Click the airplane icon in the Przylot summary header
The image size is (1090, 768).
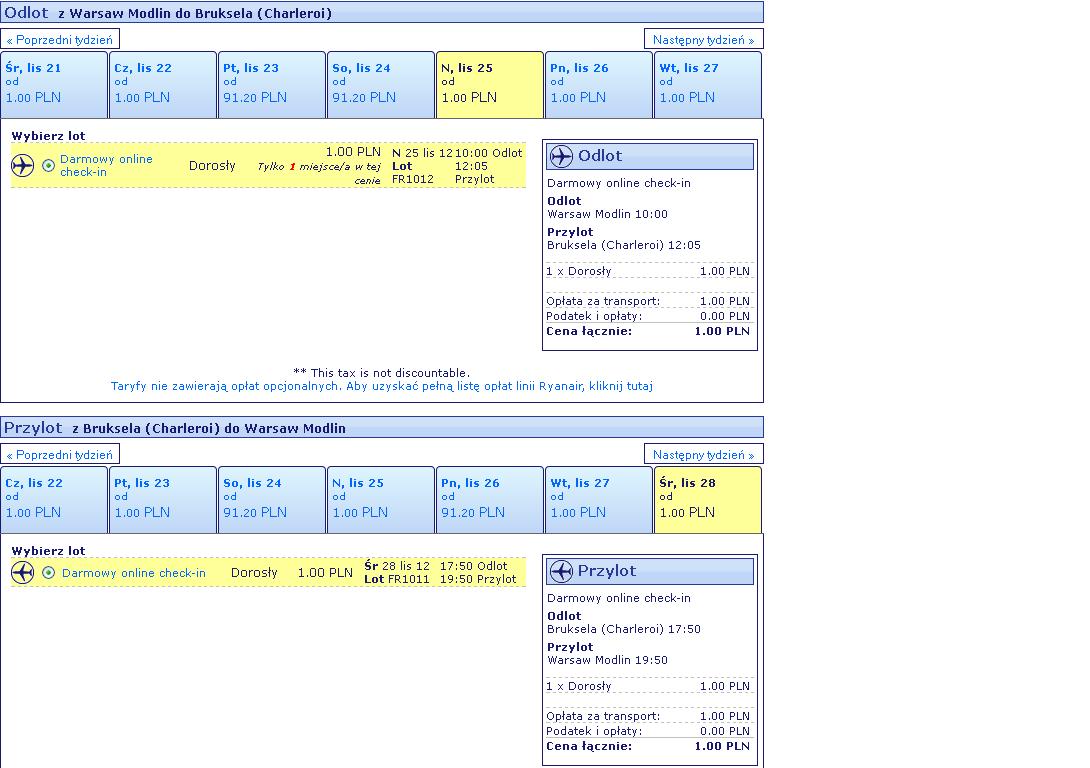coord(561,571)
